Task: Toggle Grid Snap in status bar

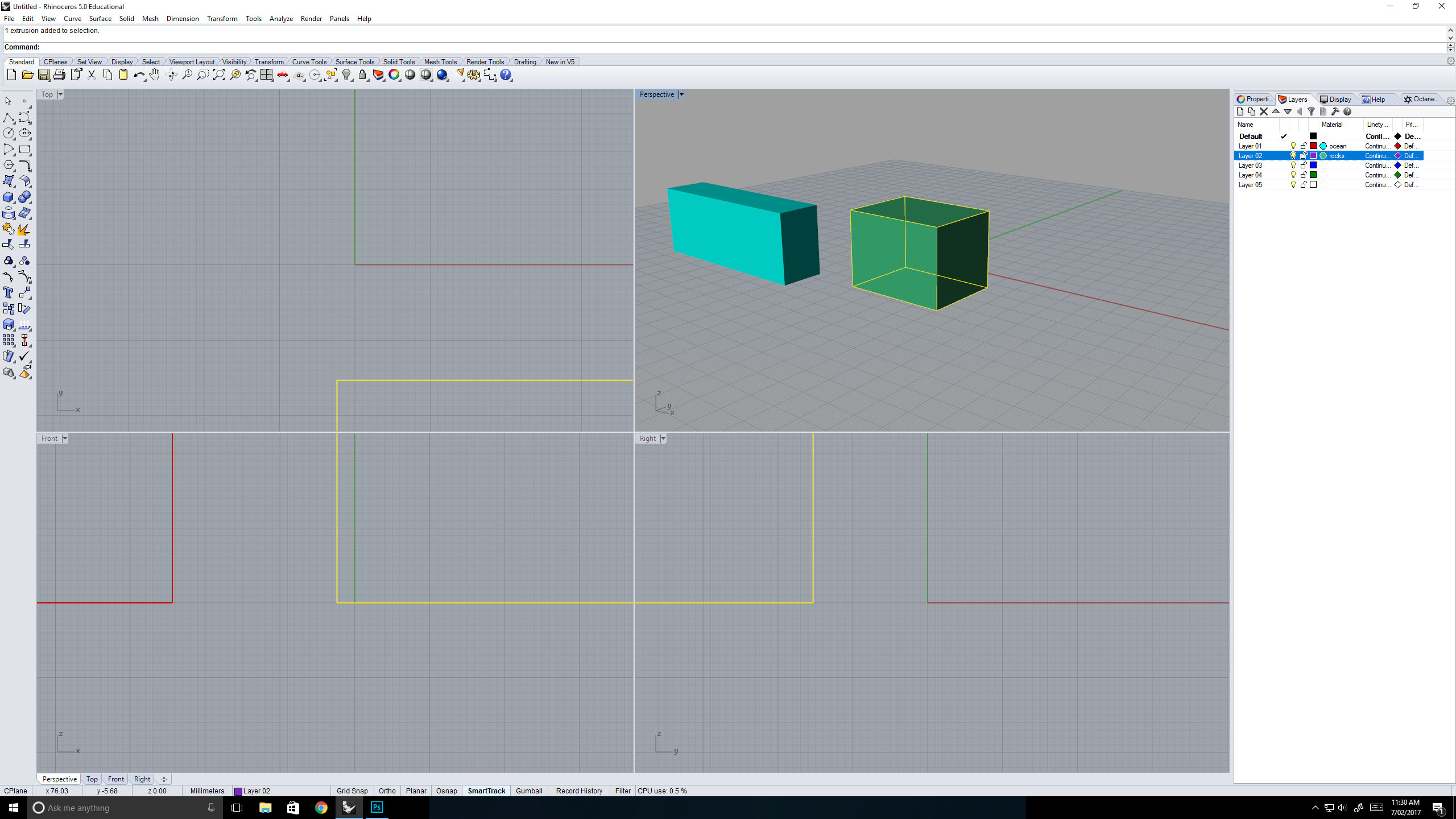Action: tap(352, 791)
